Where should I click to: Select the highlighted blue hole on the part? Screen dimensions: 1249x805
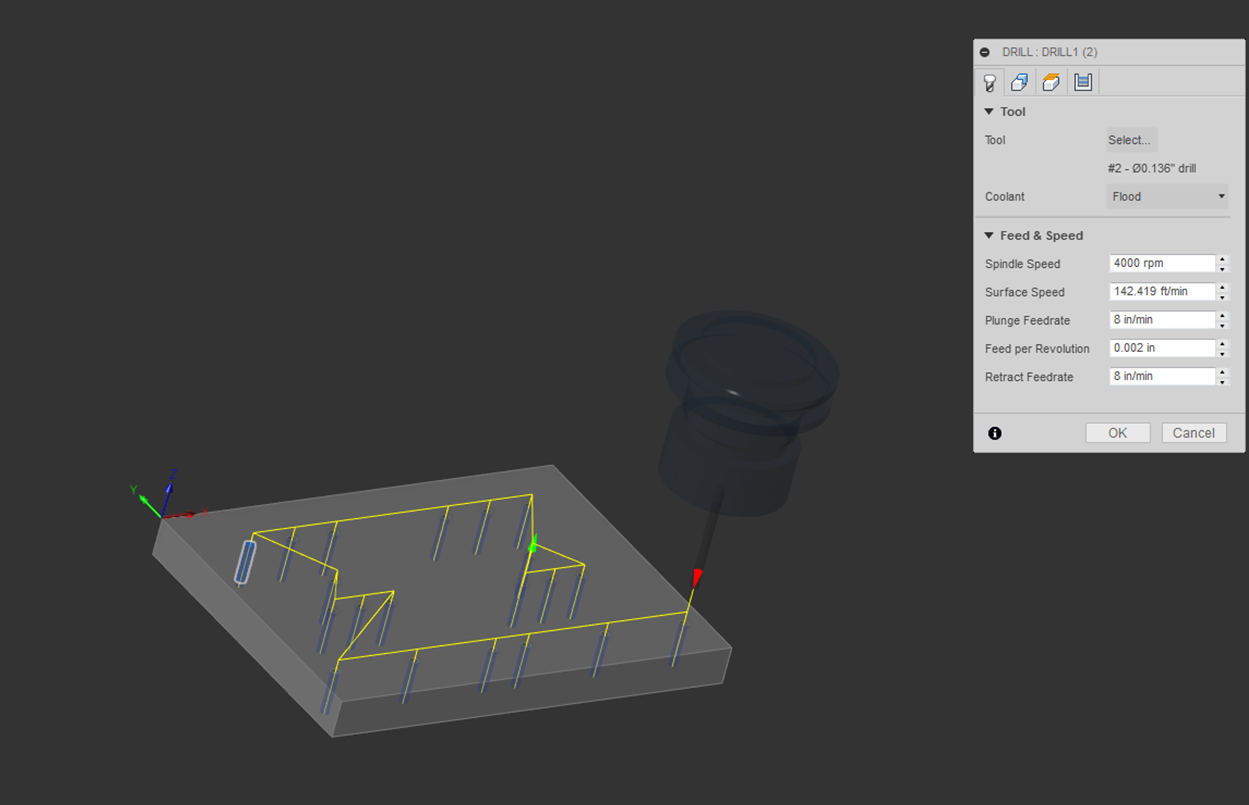[x=245, y=561]
